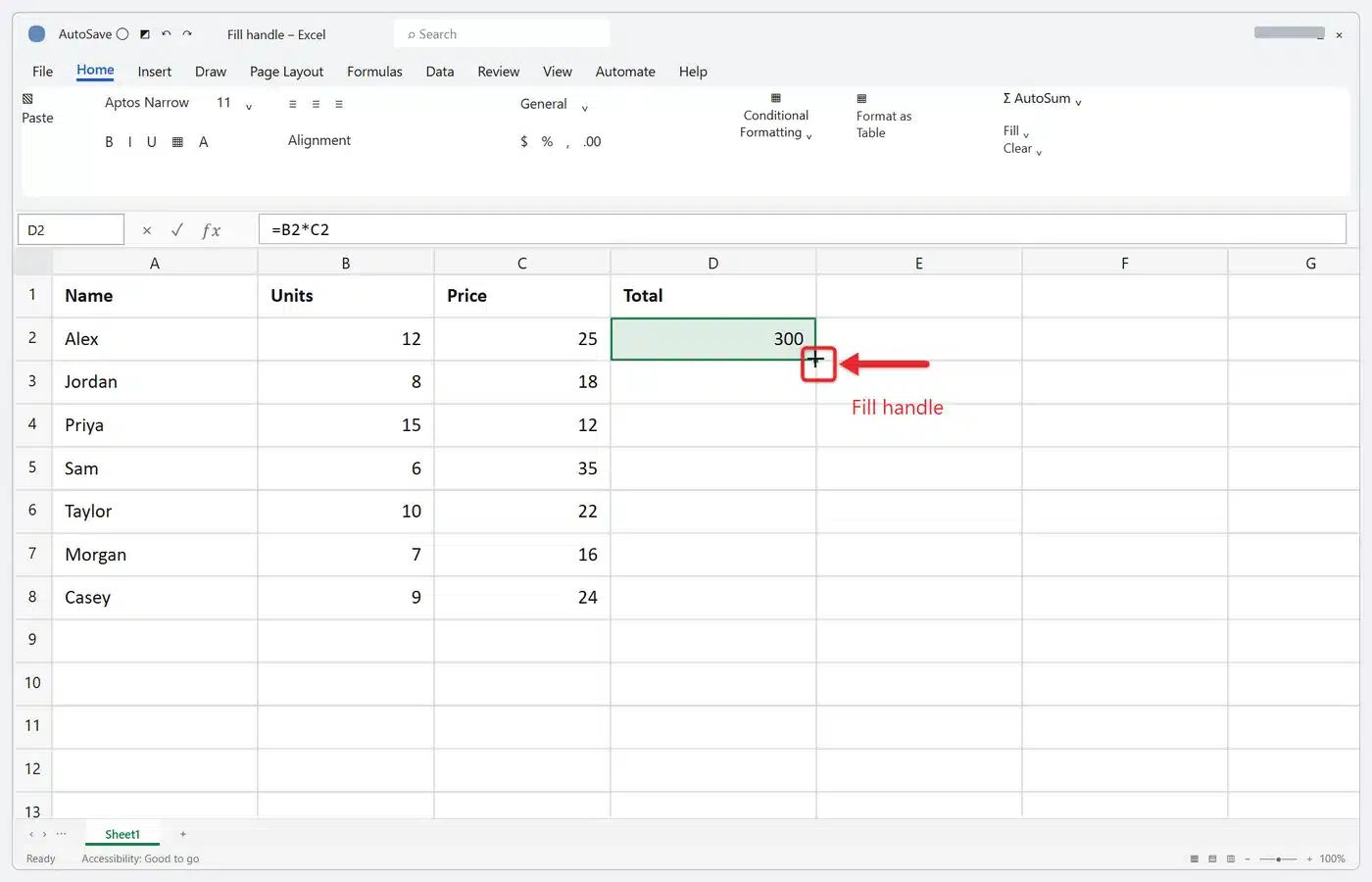The image size is (1372, 882).
Task: Toggle the AutoSave switch
Action: pyautogui.click(x=122, y=34)
